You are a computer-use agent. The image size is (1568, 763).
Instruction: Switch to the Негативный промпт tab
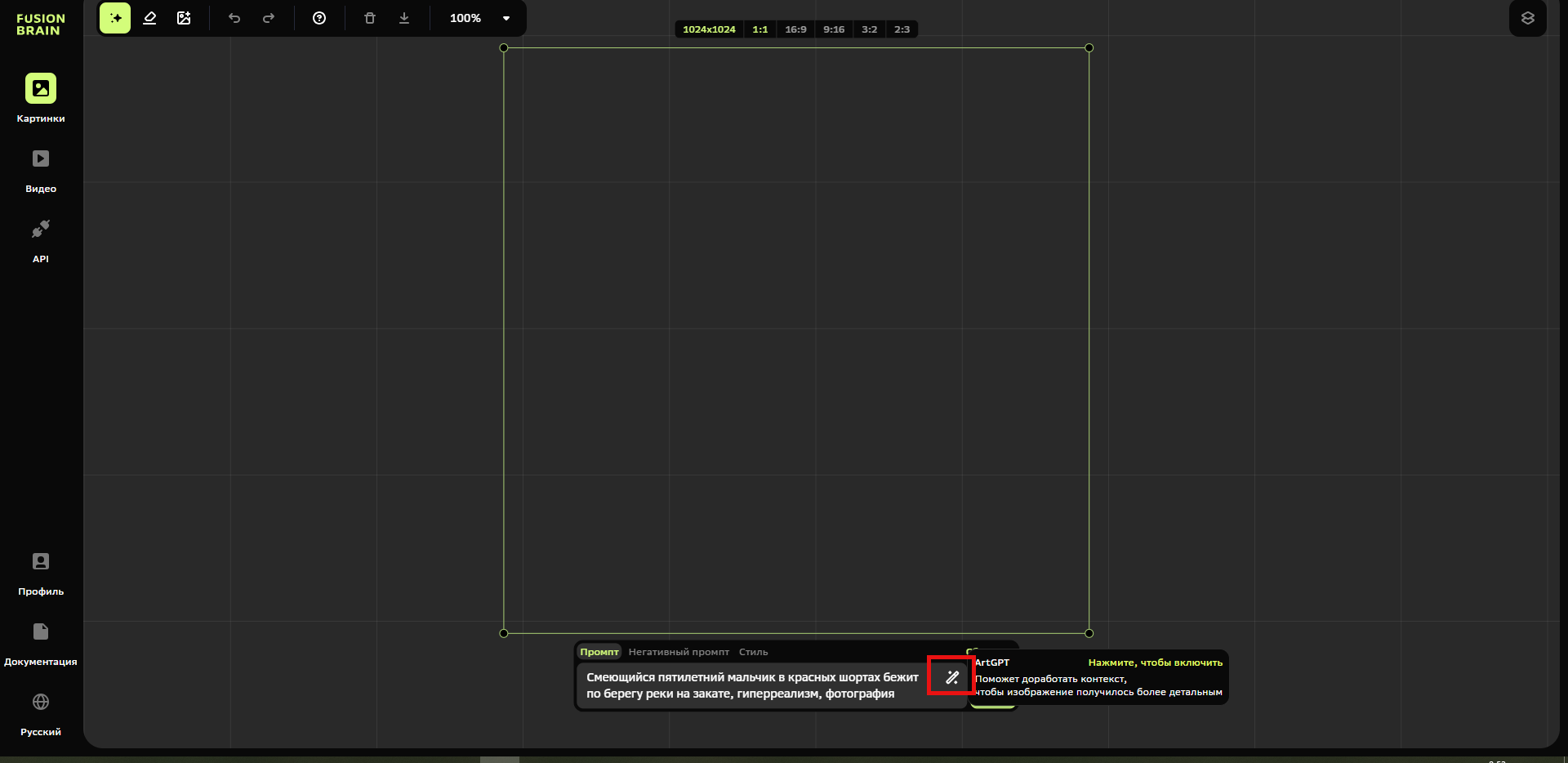point(679,652)
